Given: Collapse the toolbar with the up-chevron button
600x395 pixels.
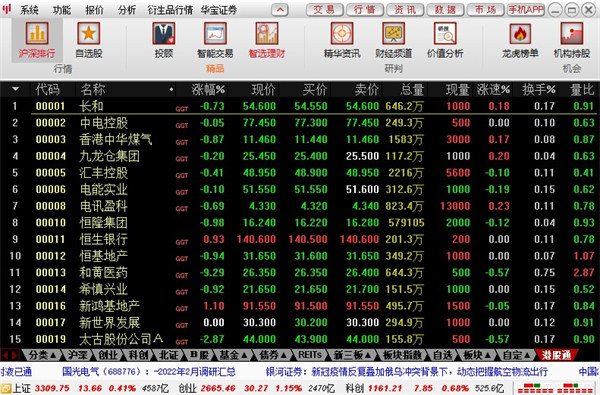Looking at the screenshot, I should (280, 10).
